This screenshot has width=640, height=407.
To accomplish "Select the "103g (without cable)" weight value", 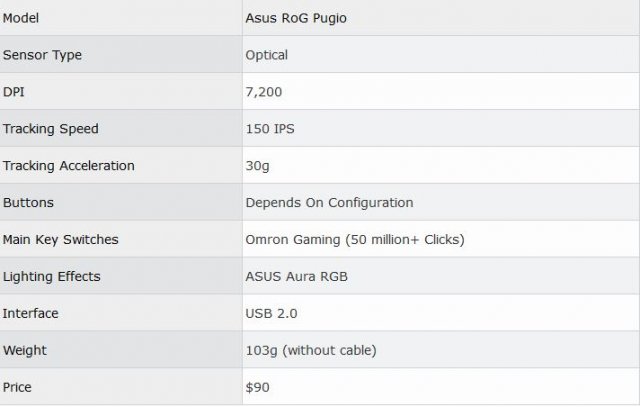I will pyautogui.click(x=312, y=351).
